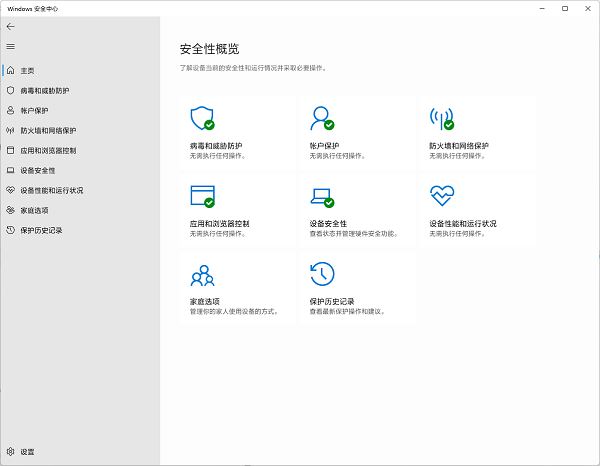
Task: Toggle the hamburger navigation menu
Action: (10, 47)
